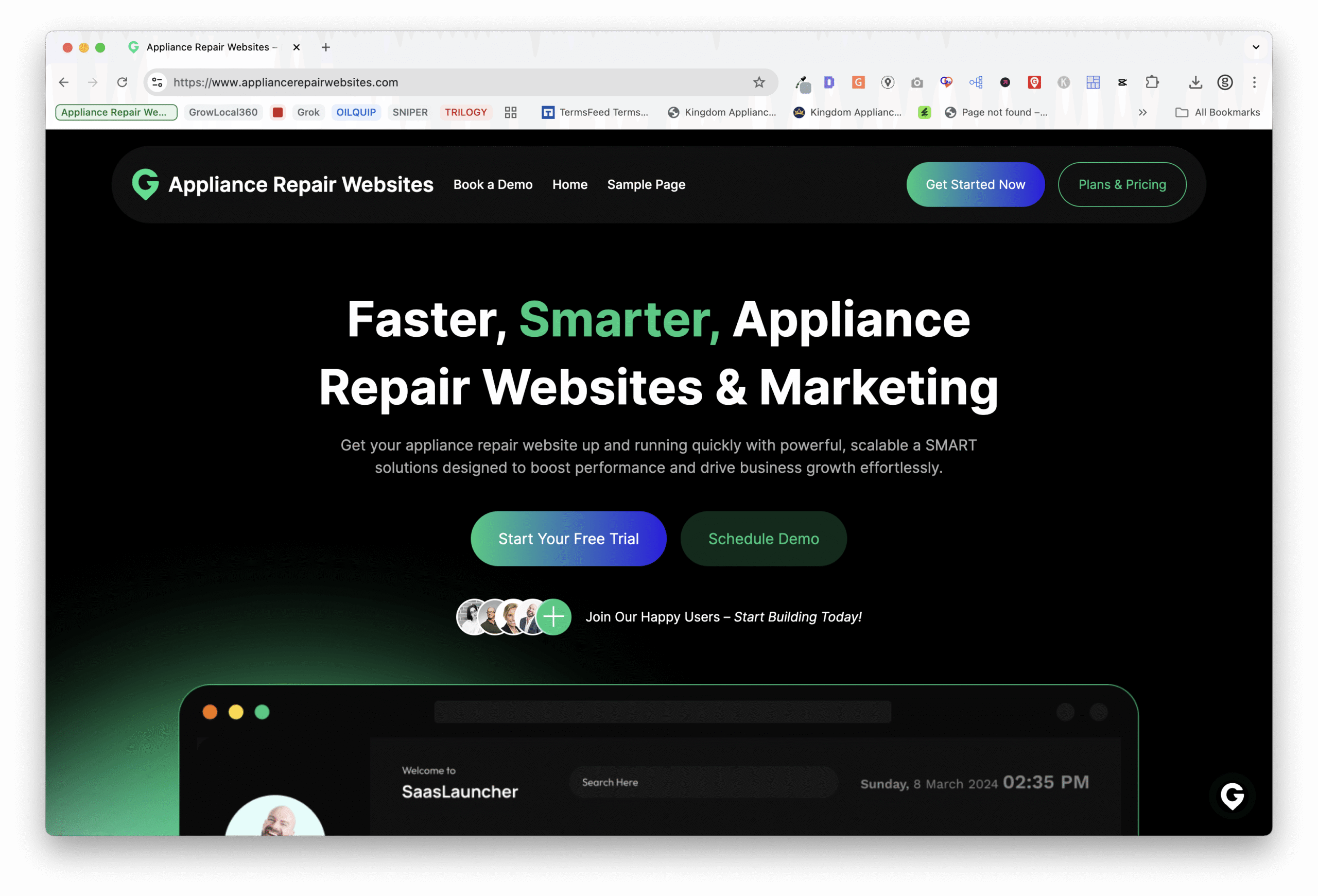Select Home in site navigation

coord(570,184)
